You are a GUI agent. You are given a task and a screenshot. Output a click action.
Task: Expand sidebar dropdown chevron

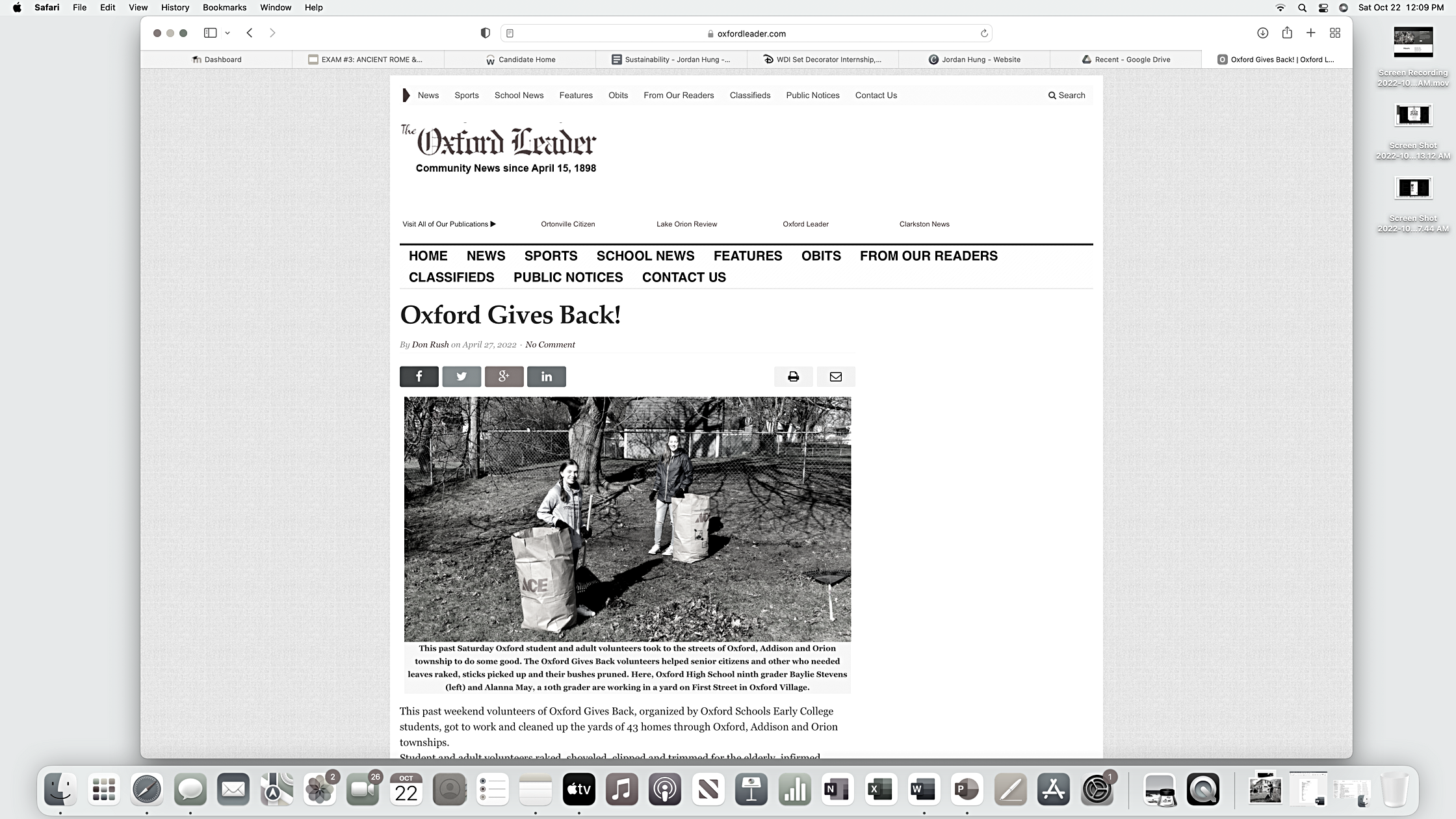[227, 33]
